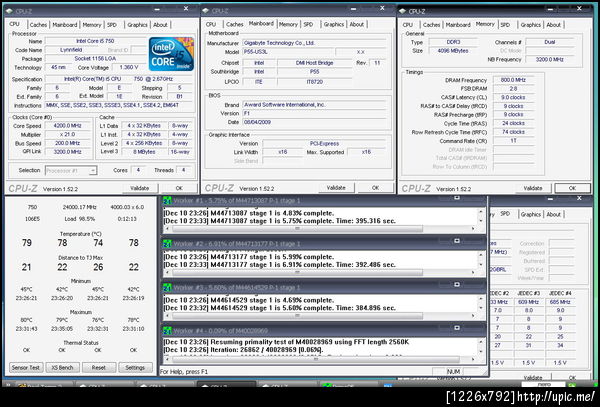Click the Bus Speed value 200.0 MHz

coord(67,143)
